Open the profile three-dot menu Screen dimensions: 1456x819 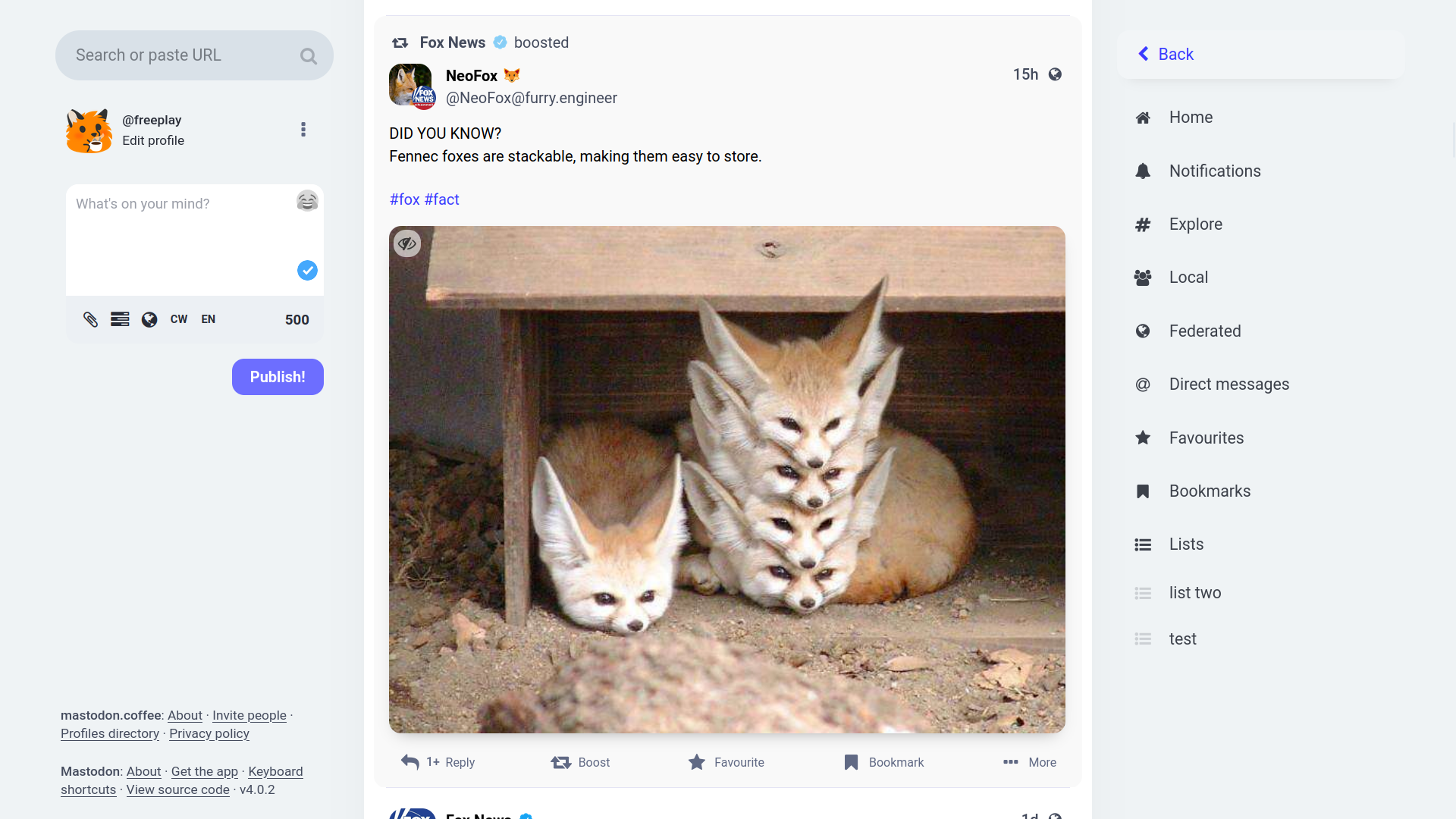point(303,130)
